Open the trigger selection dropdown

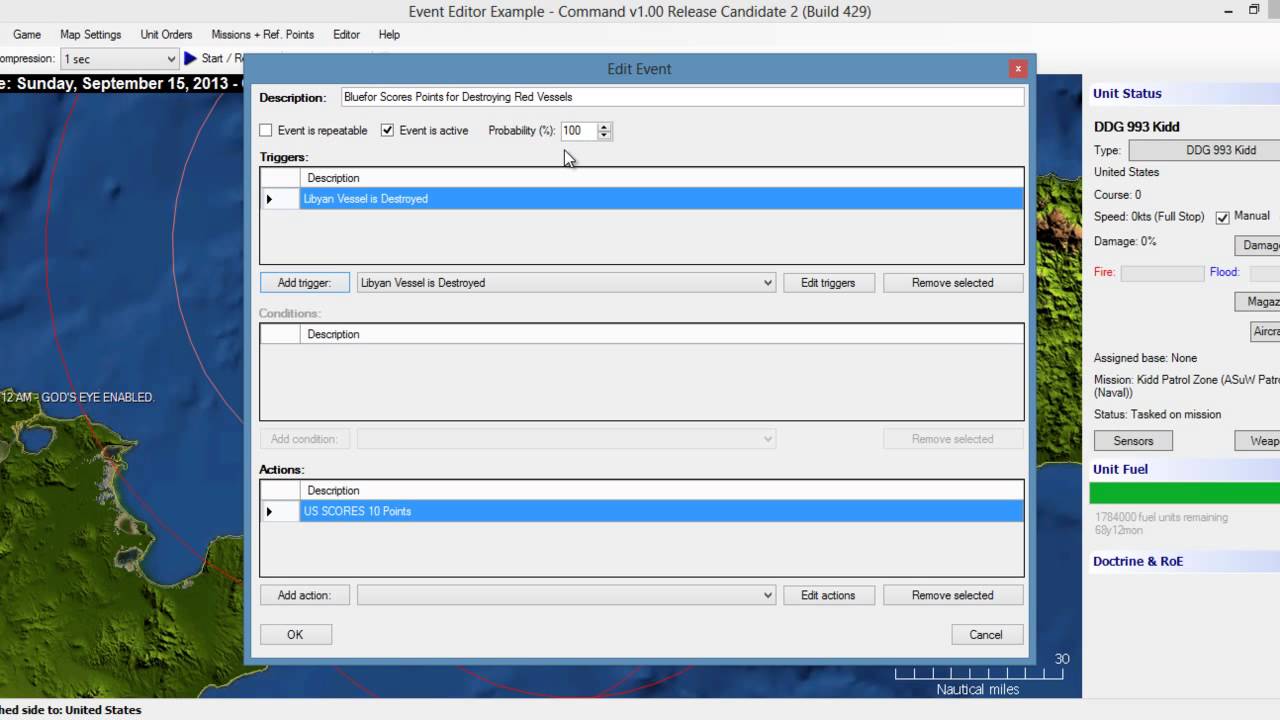coord(767,283)
